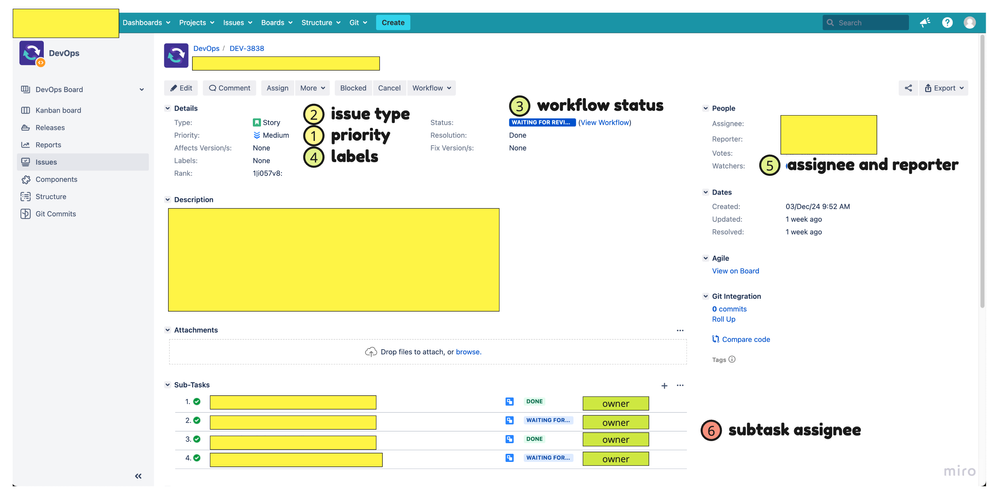Open Releases in sidebar
This screenshot has height=499, width=999.
[x=50, y=127]
